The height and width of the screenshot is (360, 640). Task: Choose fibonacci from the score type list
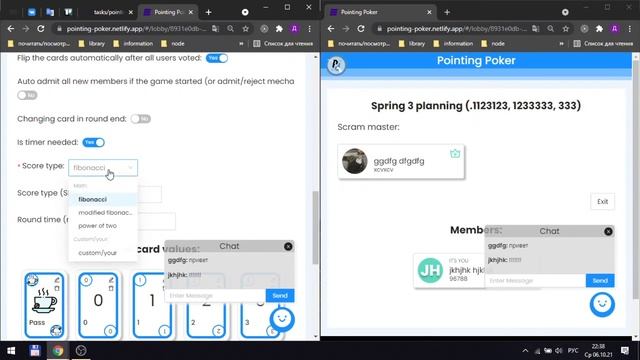tap(103, 199)
